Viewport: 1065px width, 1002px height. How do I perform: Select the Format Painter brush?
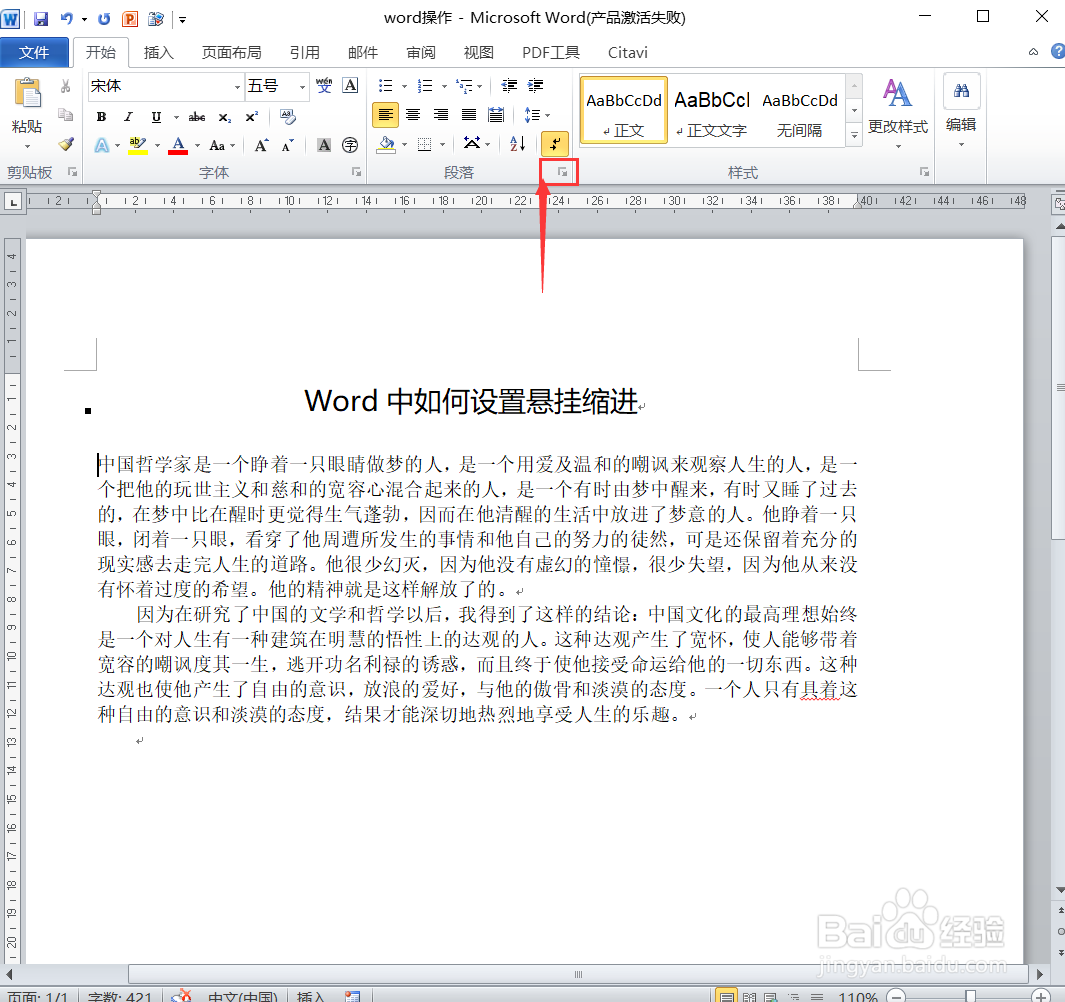click(66, 144)
